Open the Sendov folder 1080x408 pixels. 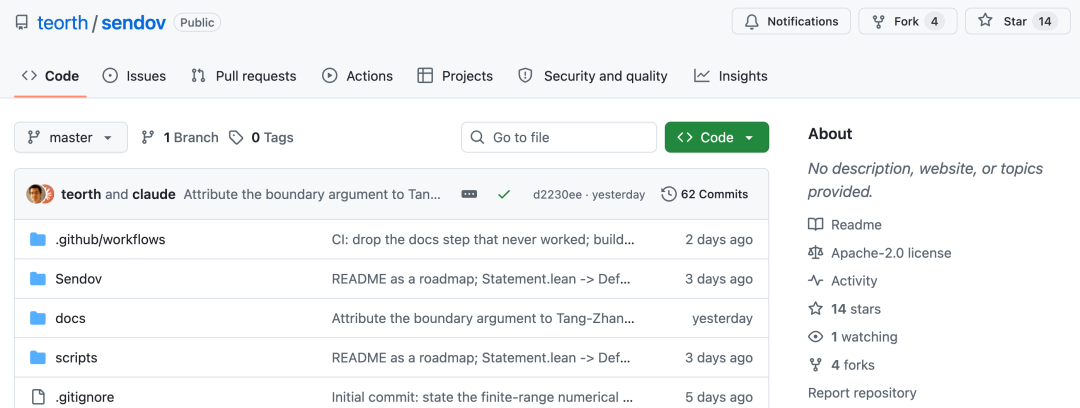click(79, 279)
